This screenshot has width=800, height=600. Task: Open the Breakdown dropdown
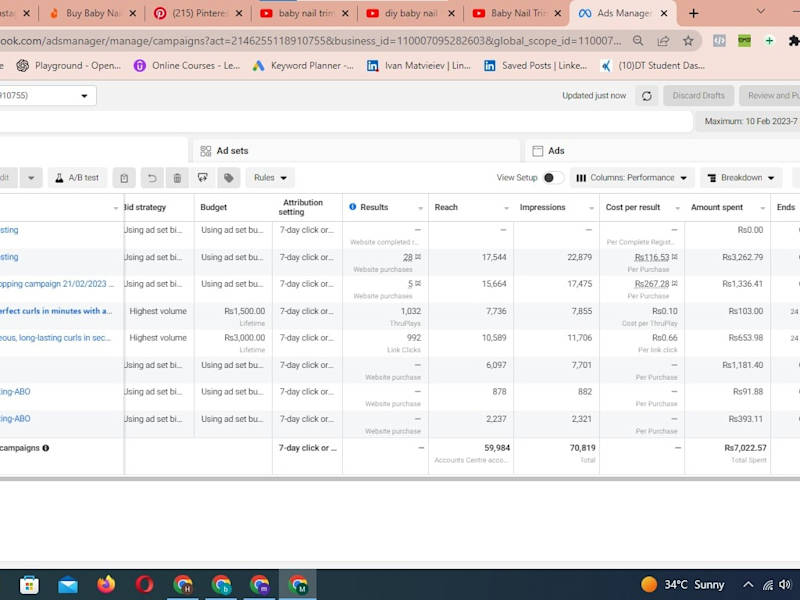[741, 178]
